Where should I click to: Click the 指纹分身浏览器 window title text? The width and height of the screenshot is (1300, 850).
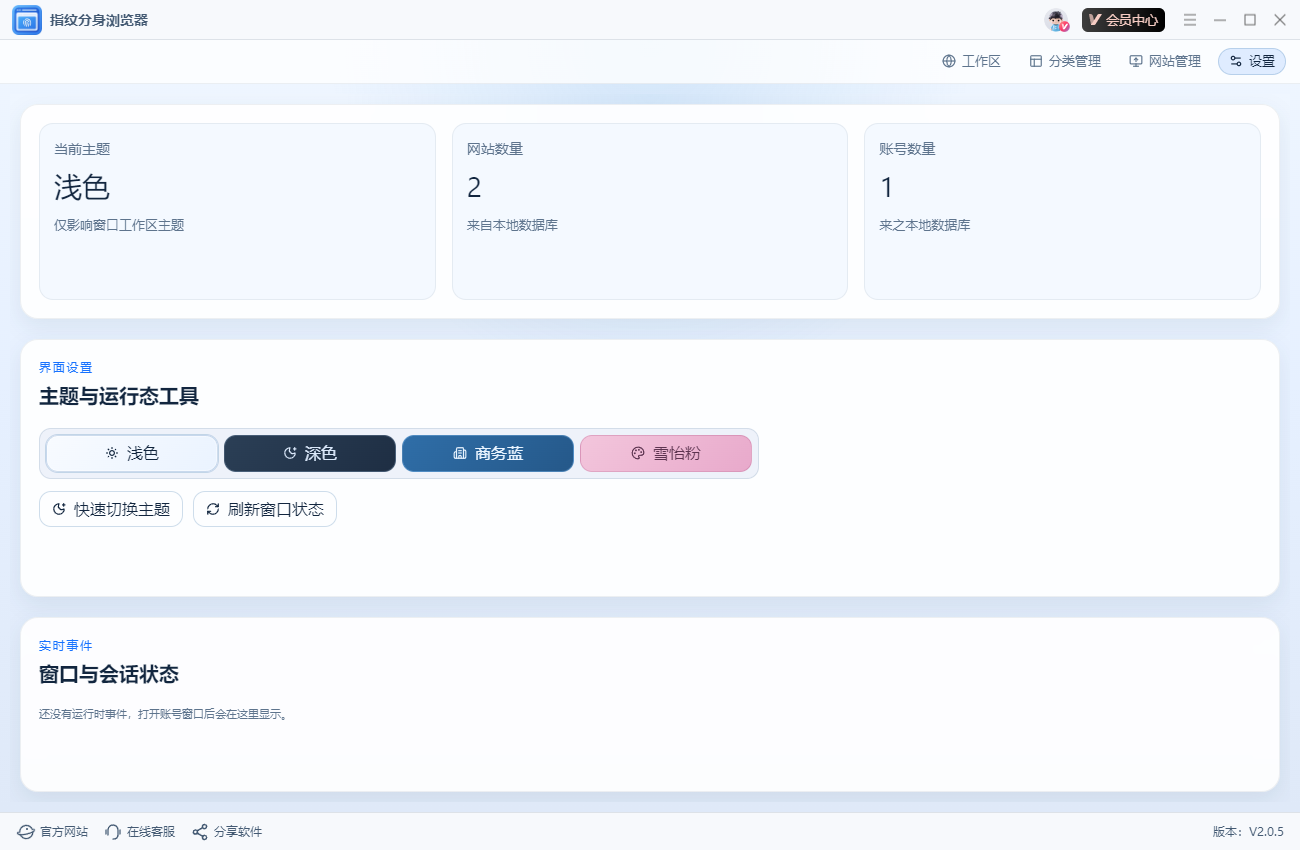[99, 20]
